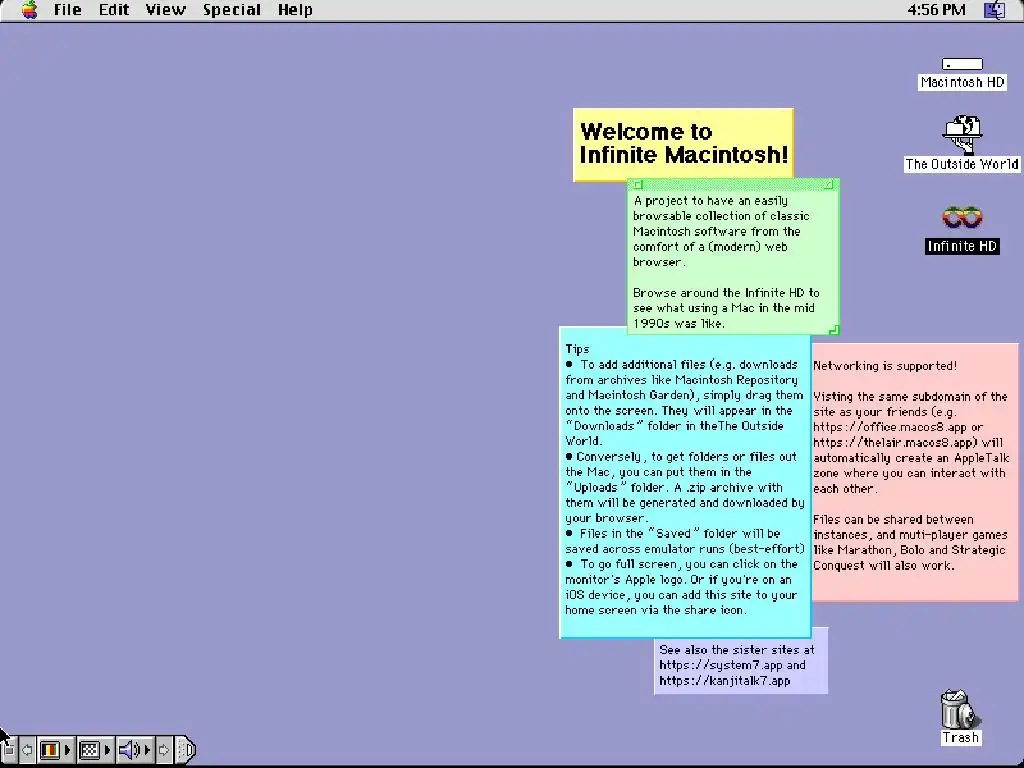Open the Apple menu
The height and width of the screenshot is (768, 1024).
coord(29,10)
